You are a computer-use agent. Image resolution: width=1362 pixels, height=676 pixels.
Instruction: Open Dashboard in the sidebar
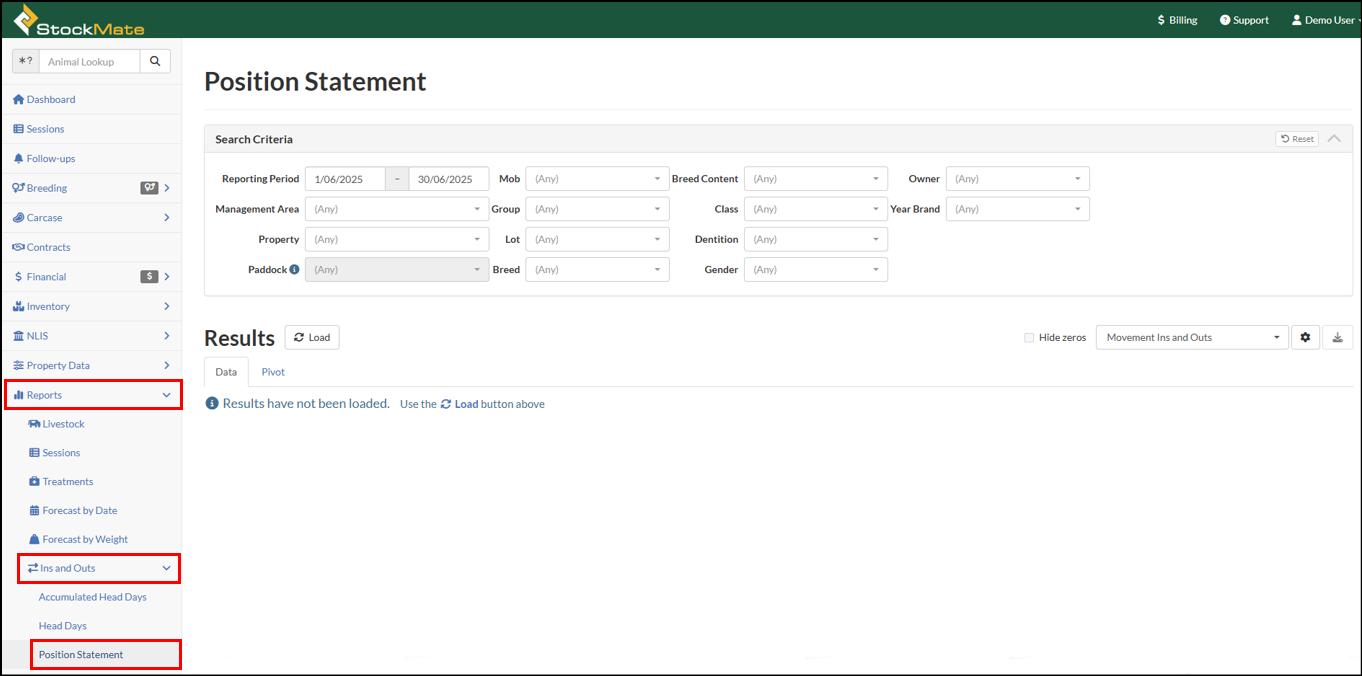(51, 99)
